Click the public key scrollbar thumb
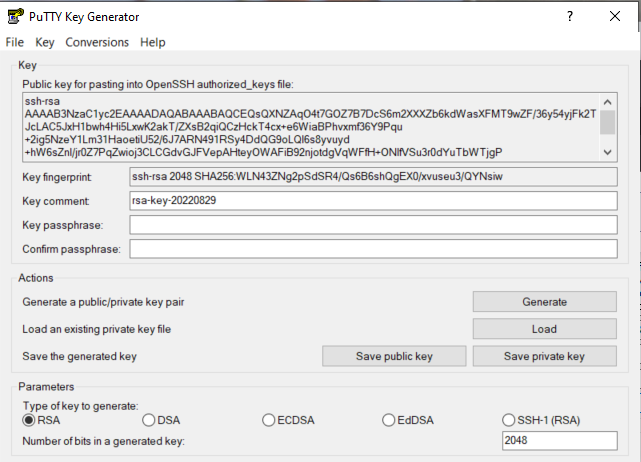 pos(607,122)
